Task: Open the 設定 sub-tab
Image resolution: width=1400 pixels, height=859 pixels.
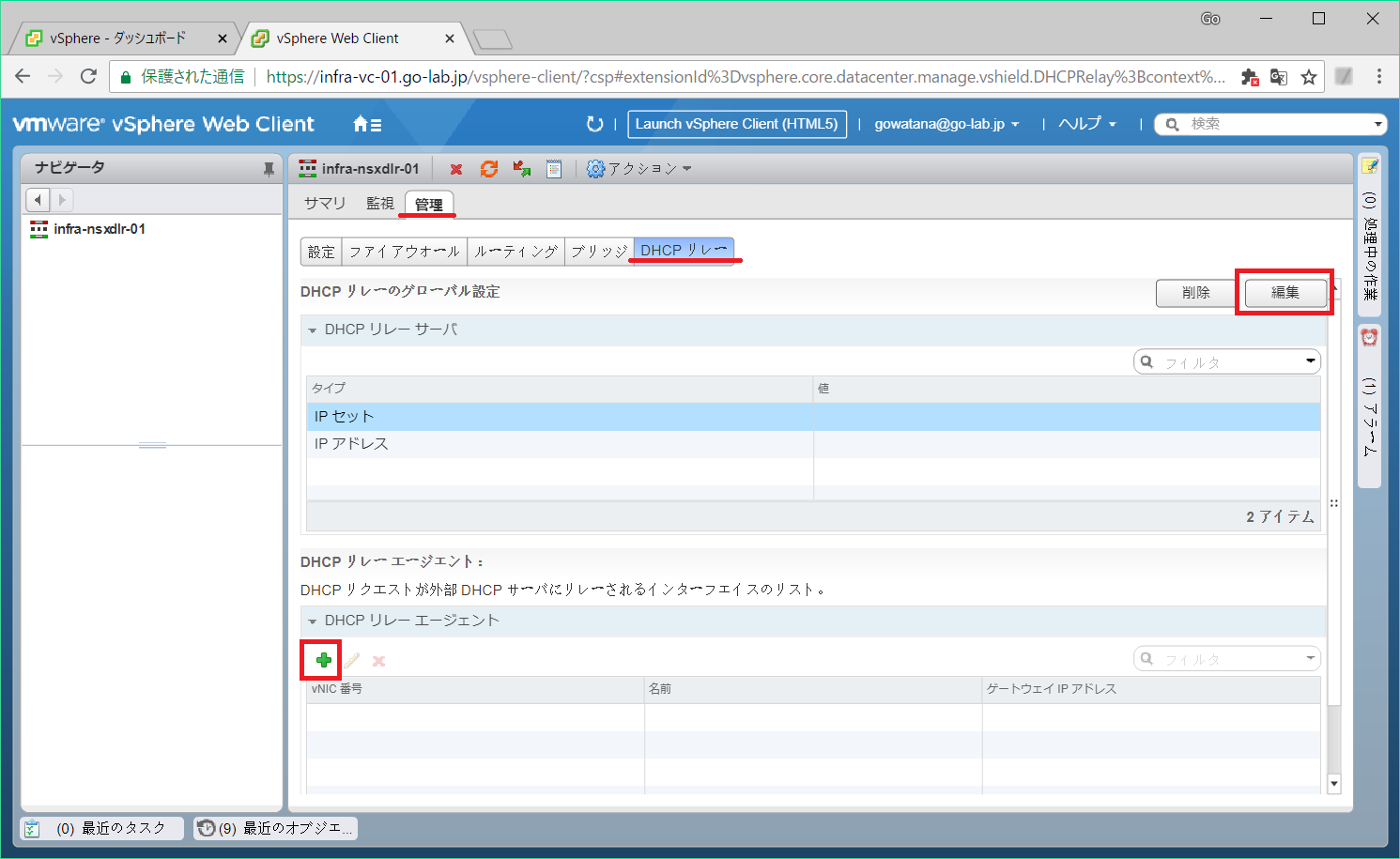Action: (321, 252)
